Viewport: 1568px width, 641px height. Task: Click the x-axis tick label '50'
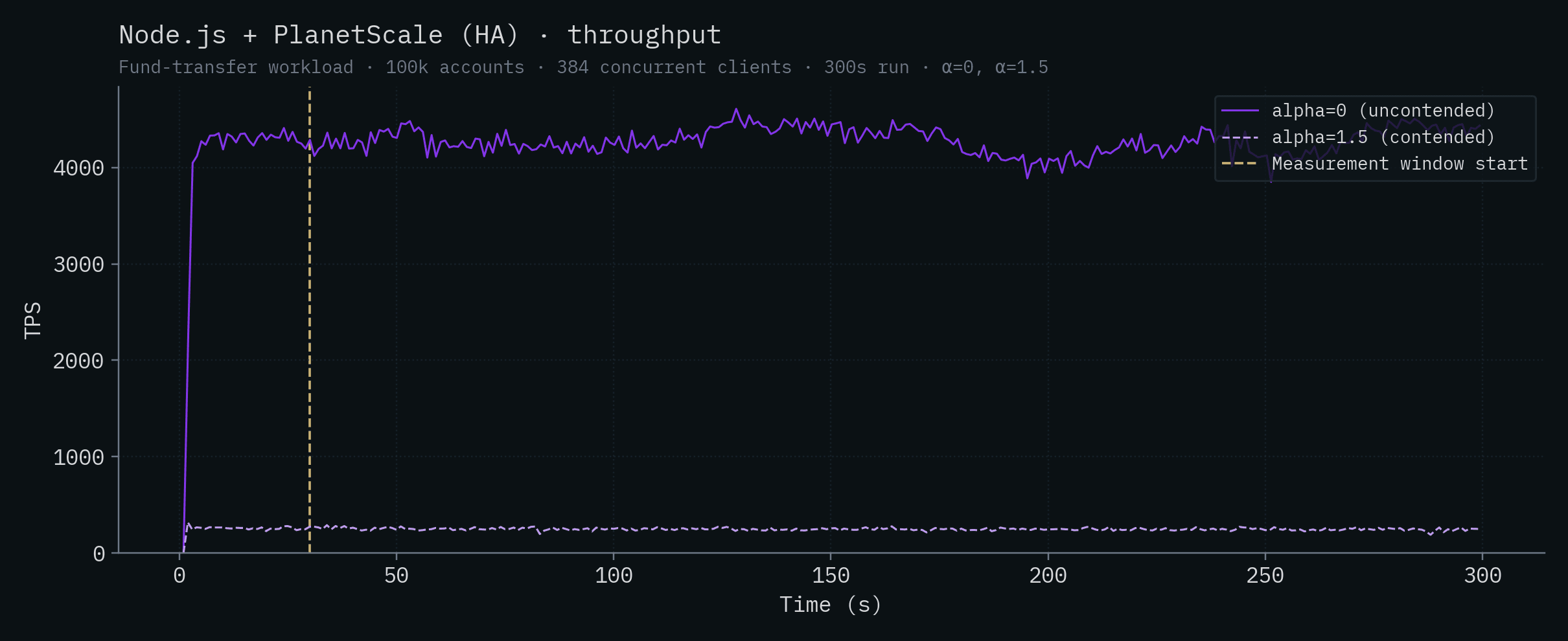[397, 576]
